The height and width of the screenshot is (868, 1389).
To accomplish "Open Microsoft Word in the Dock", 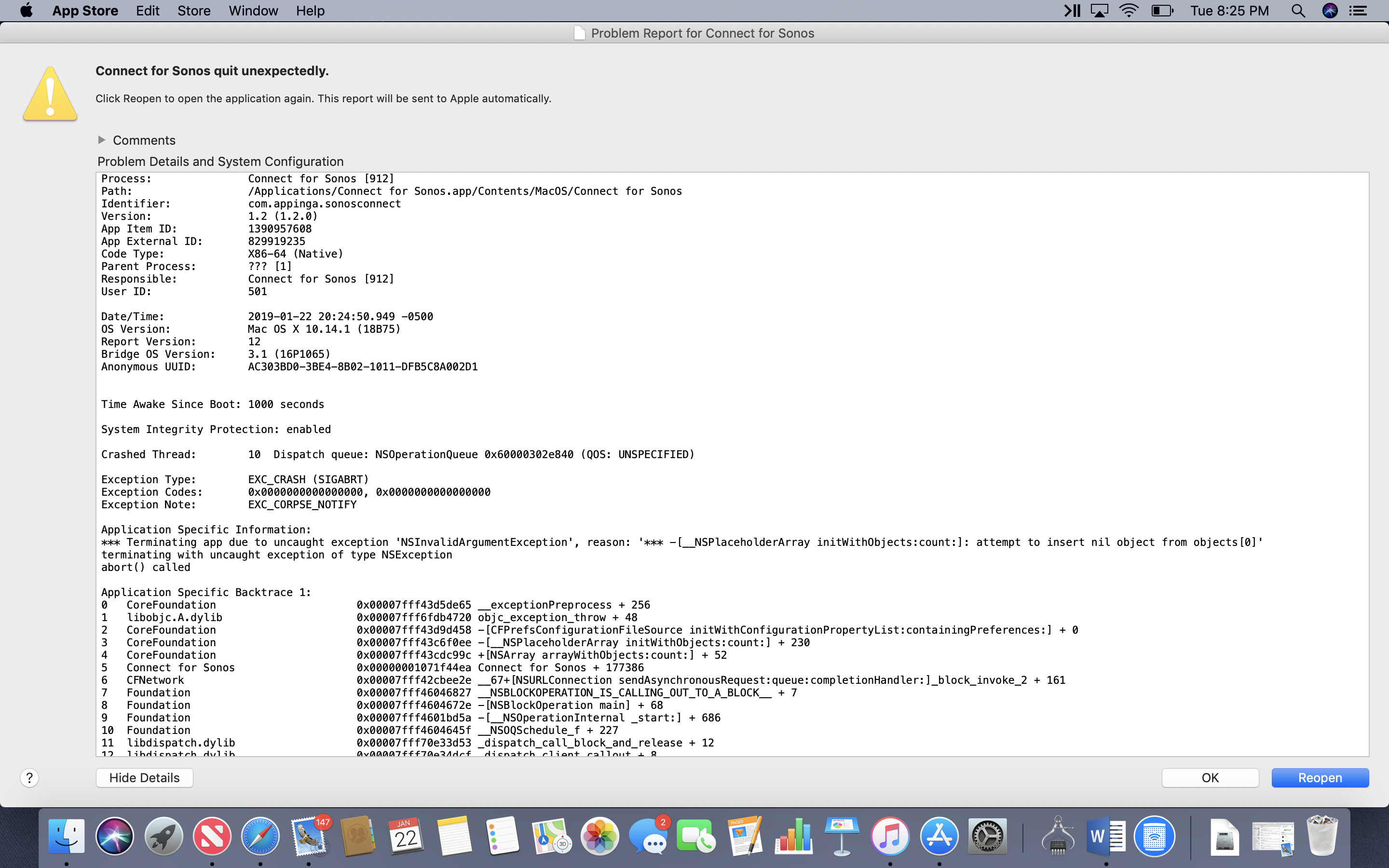I will click(x=1106, y=836).
